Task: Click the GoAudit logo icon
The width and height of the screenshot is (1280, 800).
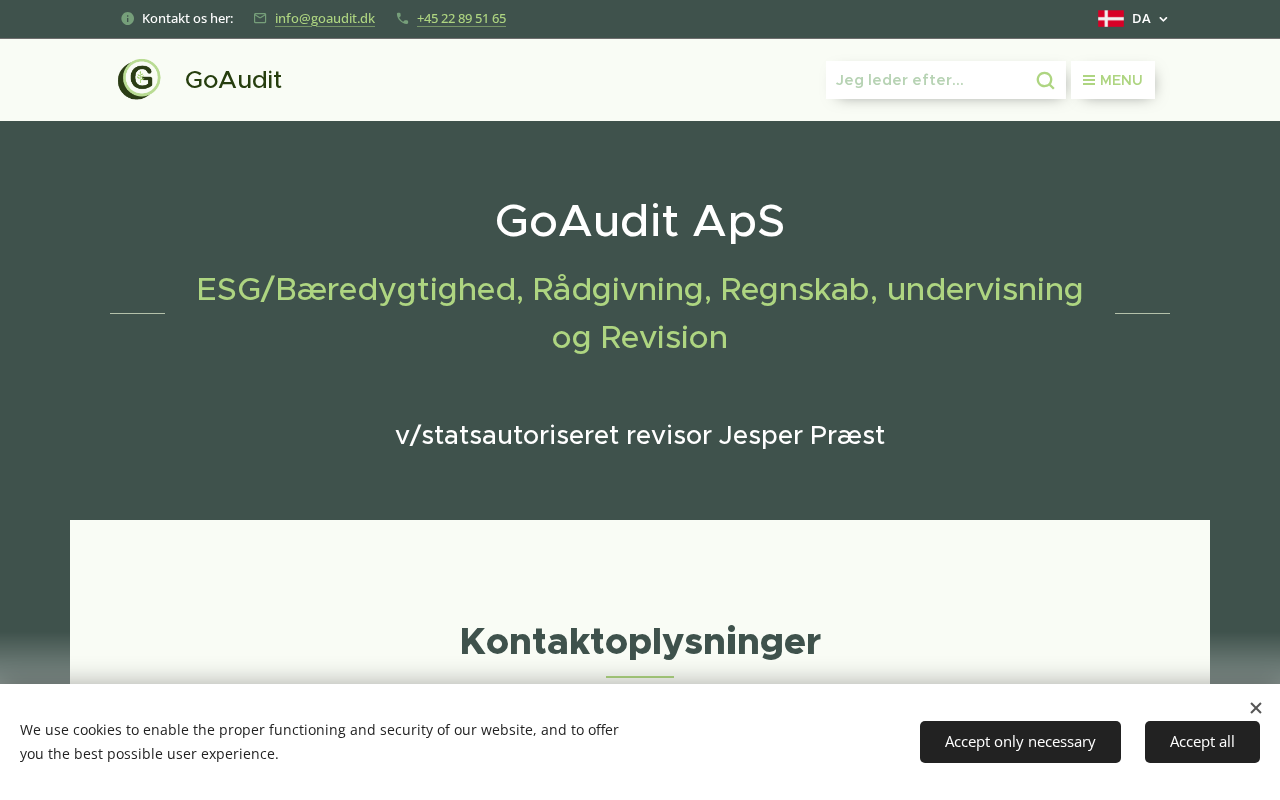Action: pyautogui.click(x=139, y=79)
